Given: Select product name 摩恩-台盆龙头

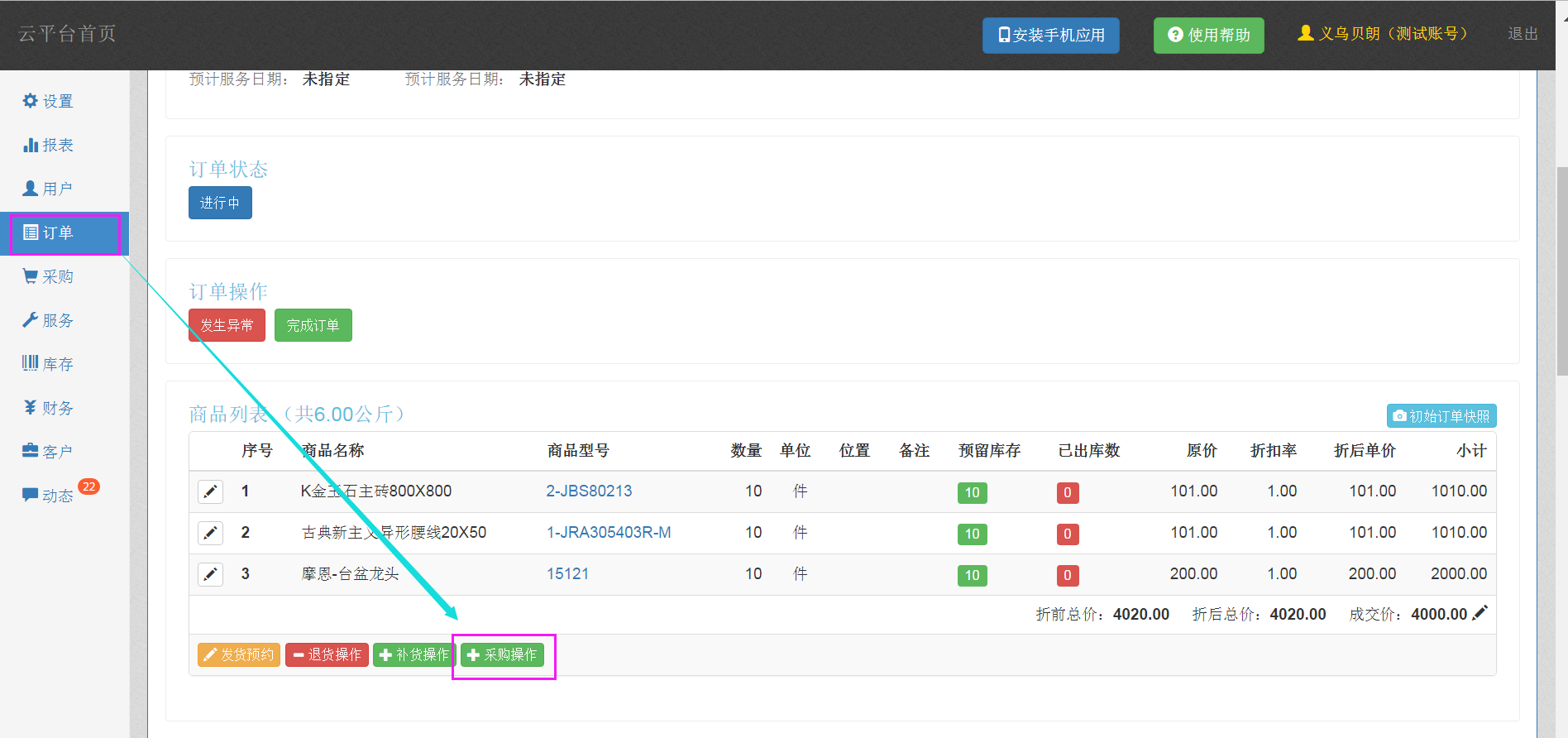Looking at the screenshot, I should click(x=350, y=573).
